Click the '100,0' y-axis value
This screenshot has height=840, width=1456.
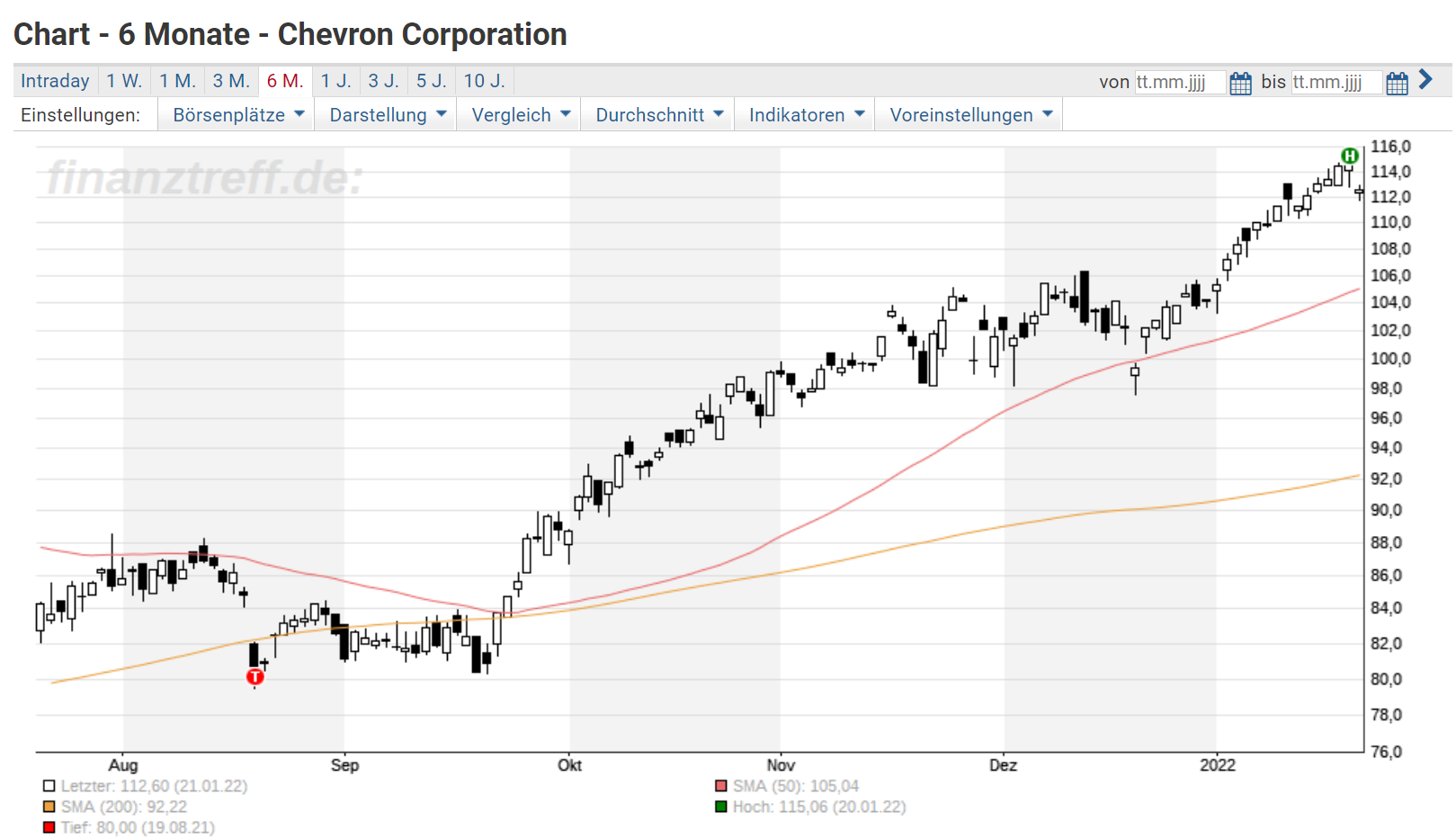point(1390,359)
